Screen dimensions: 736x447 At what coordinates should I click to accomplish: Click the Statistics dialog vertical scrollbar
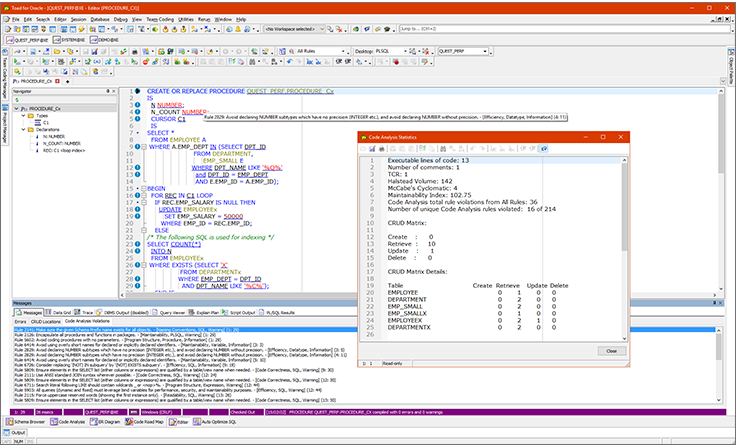coord(624,249)
